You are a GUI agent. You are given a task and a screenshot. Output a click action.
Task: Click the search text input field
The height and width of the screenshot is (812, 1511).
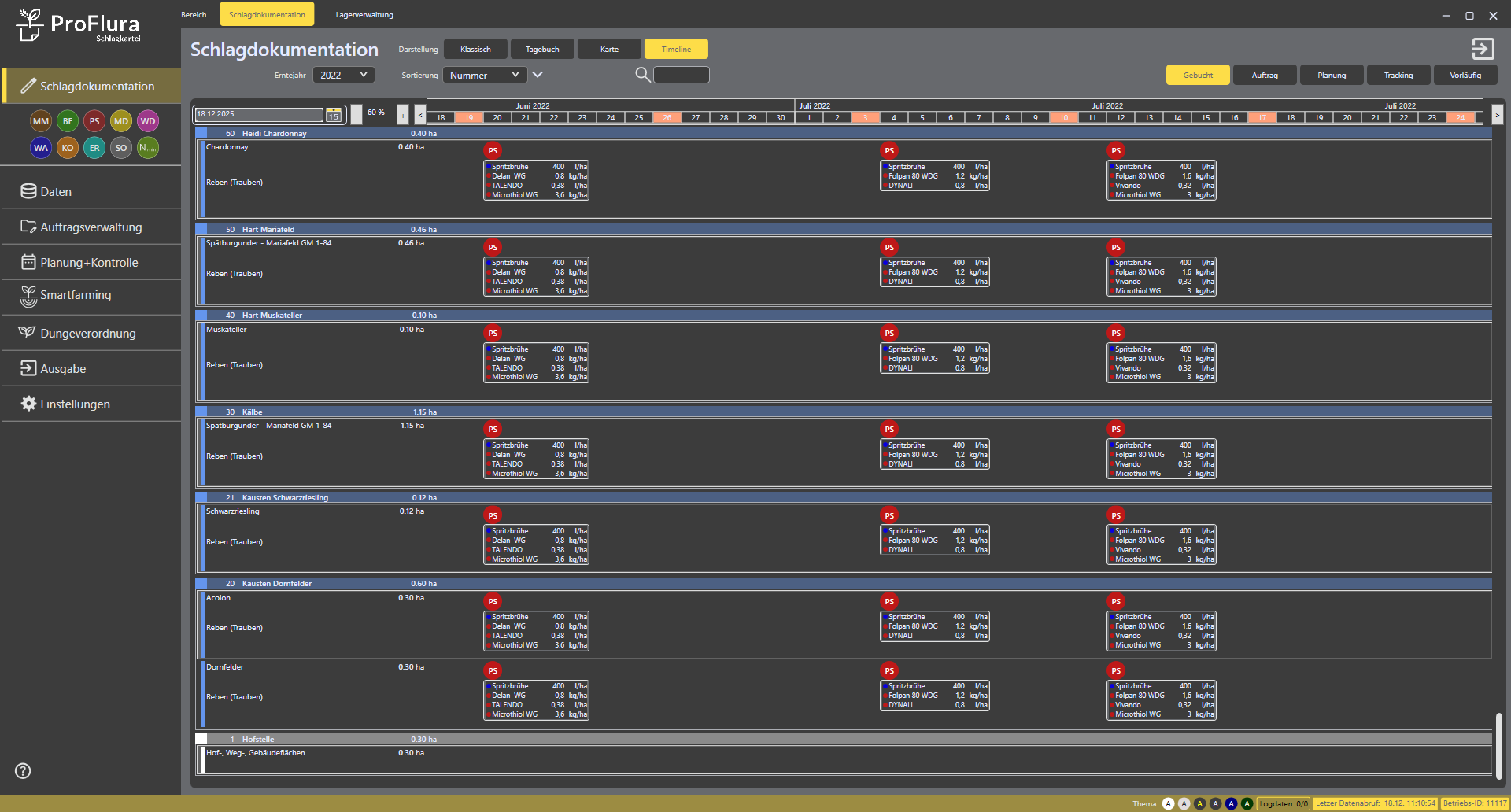click(x=682, y=75)
